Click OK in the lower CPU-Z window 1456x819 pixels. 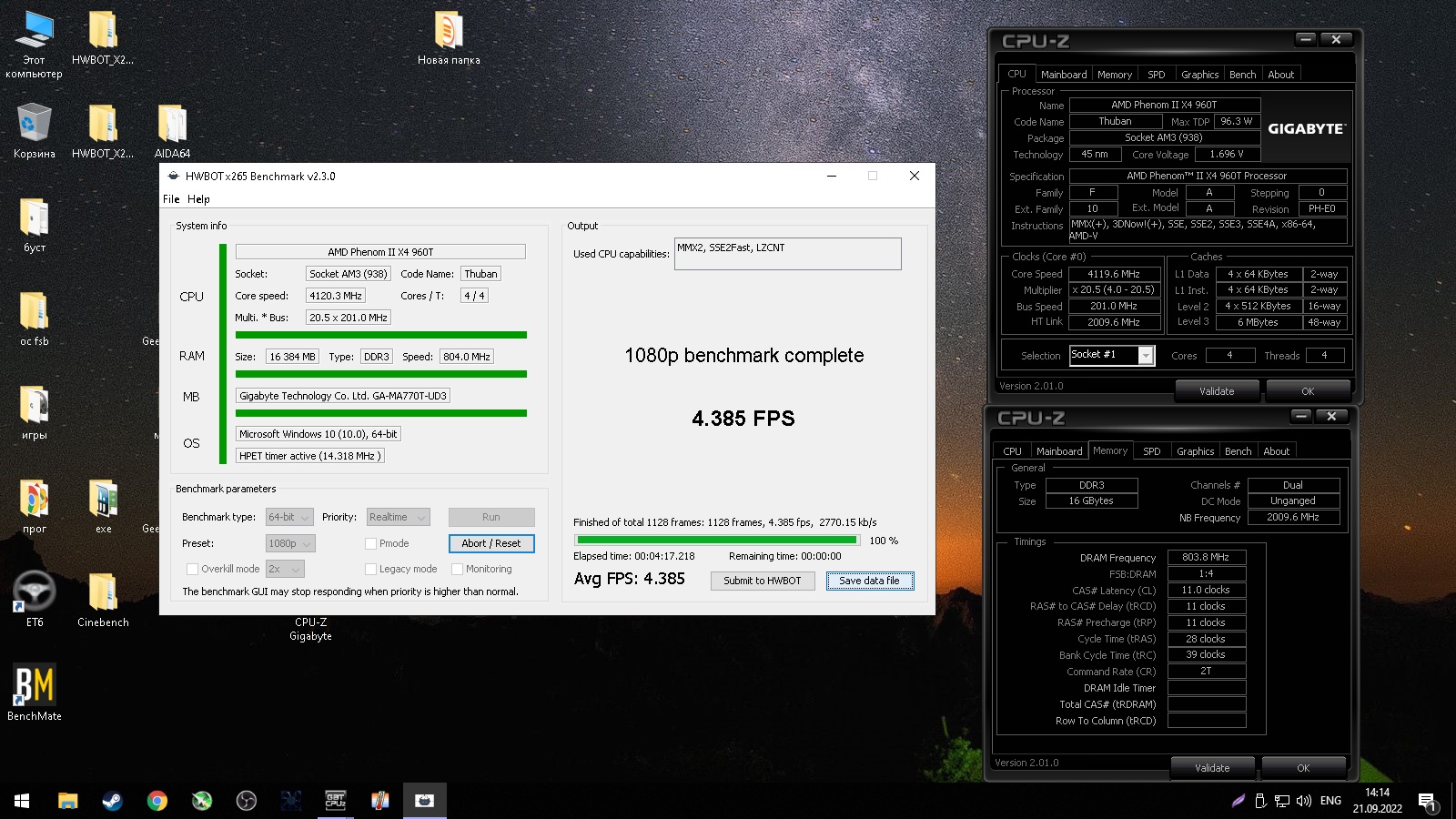pyautogui.click(x=1303, y=768)
